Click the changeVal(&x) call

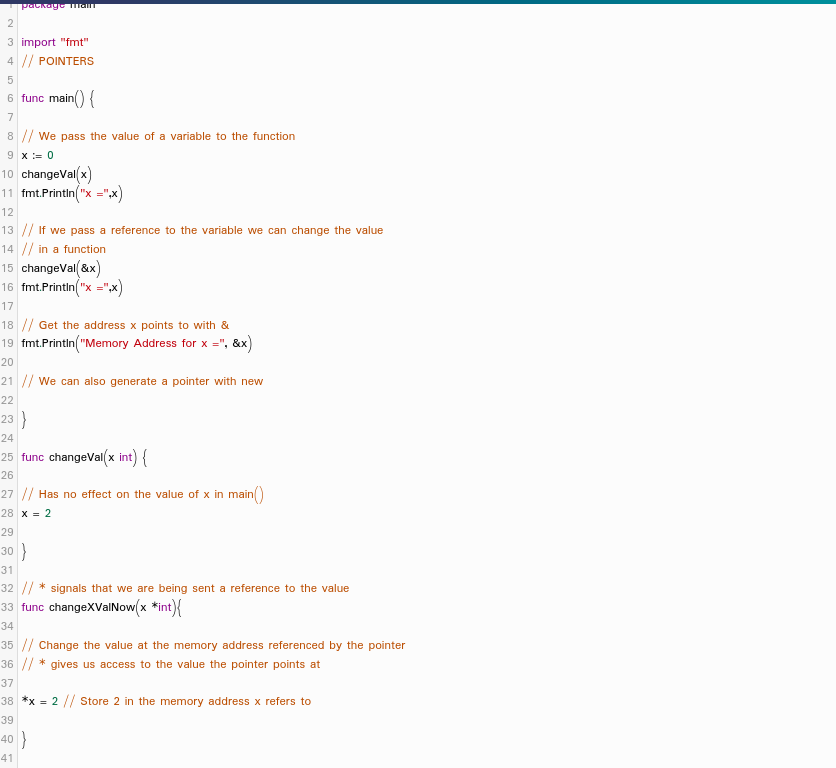tap(61, 268)
